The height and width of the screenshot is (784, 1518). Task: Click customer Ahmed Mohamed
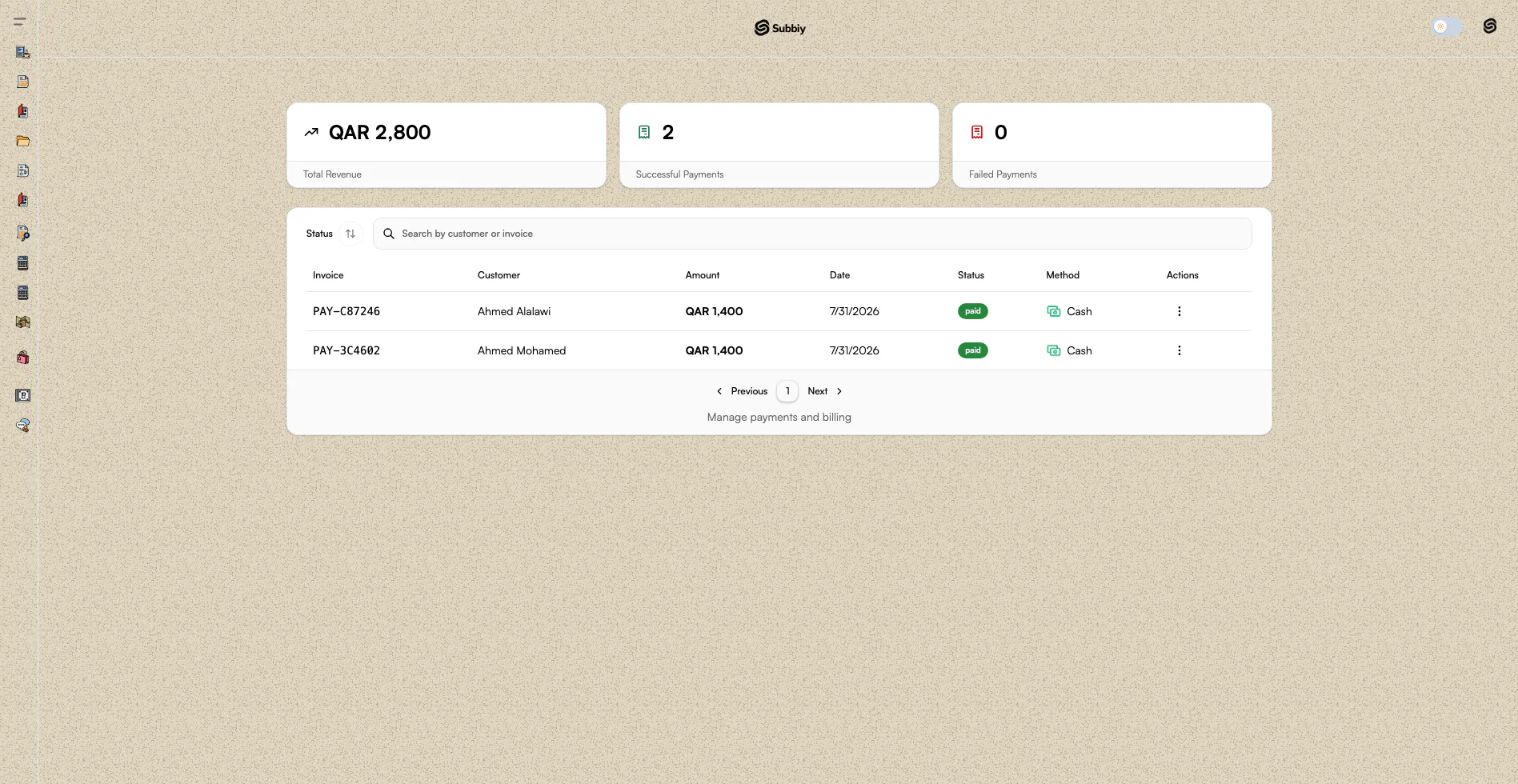click(522, 350)
